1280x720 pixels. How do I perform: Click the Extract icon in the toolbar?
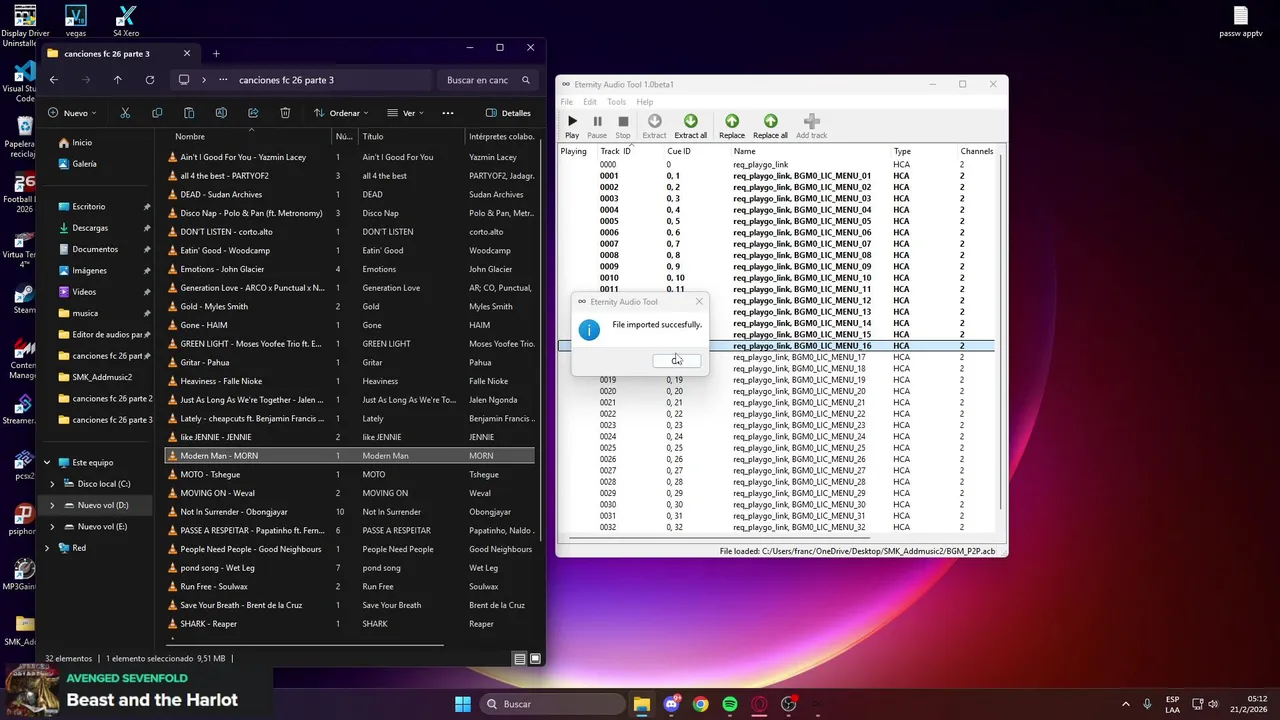pos(654,126)
